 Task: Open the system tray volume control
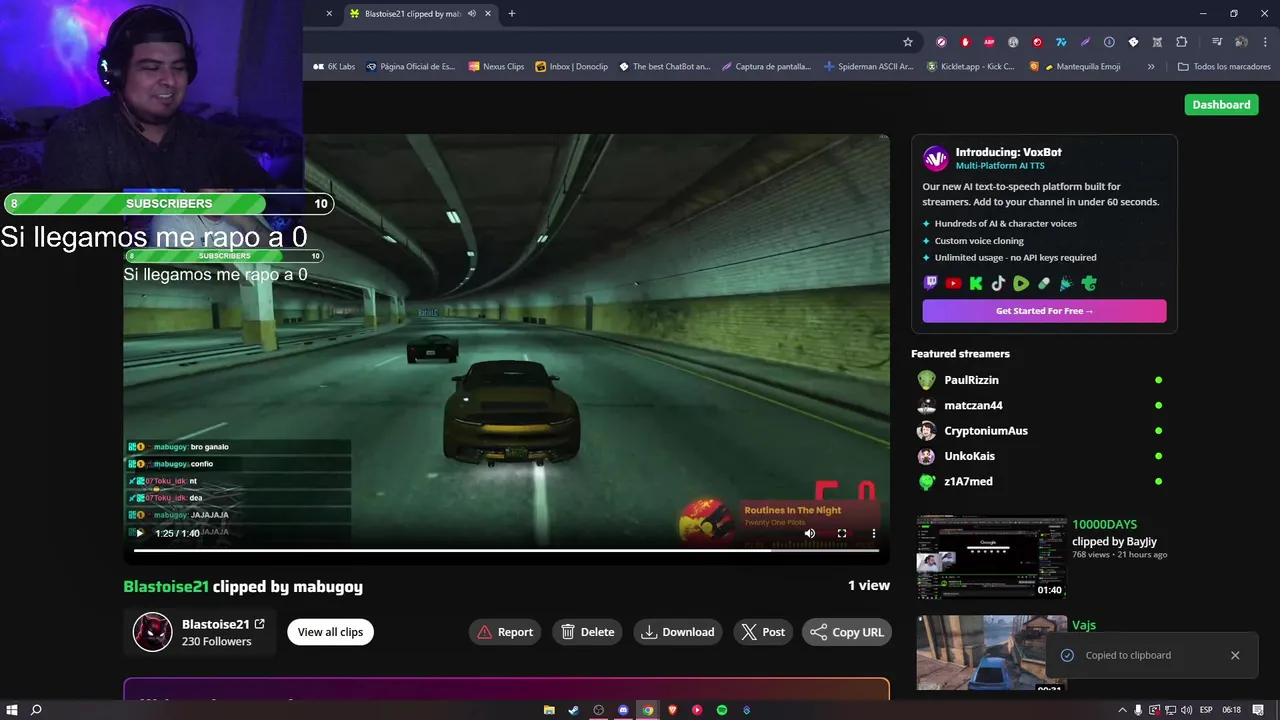pos(1185,710)
